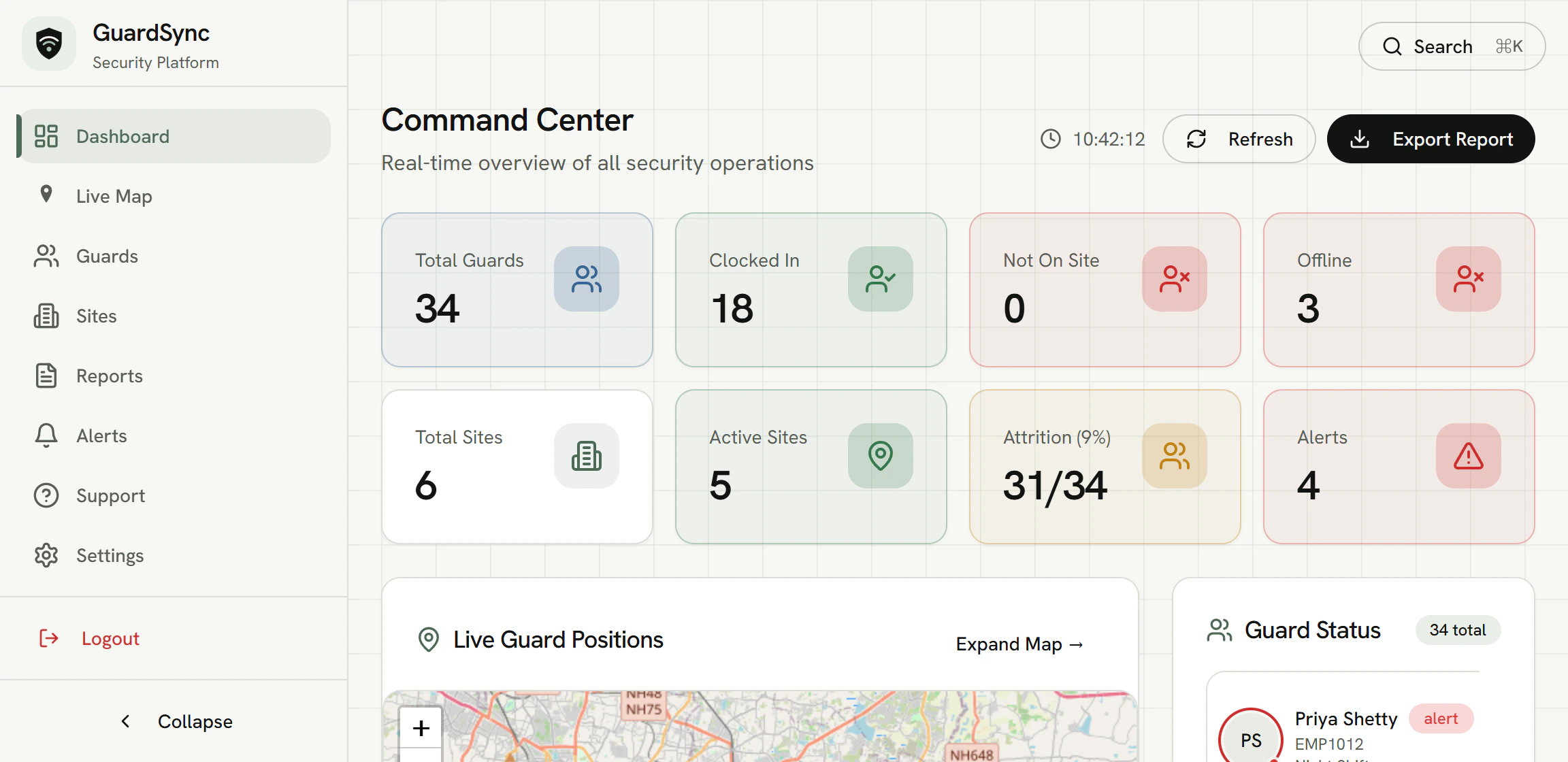This screenshot has width=1568, height=762.
Task: Expand the live guard map
Action: [x=1019, y=644]
